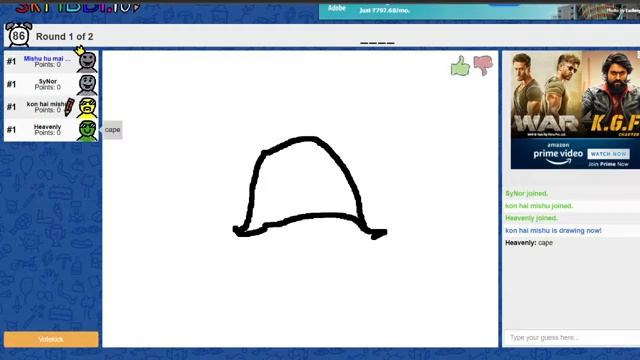This screenshot has width=640, height=360.
Task: Click chat message 'SyNor joined.'
Action: (527, 193)
